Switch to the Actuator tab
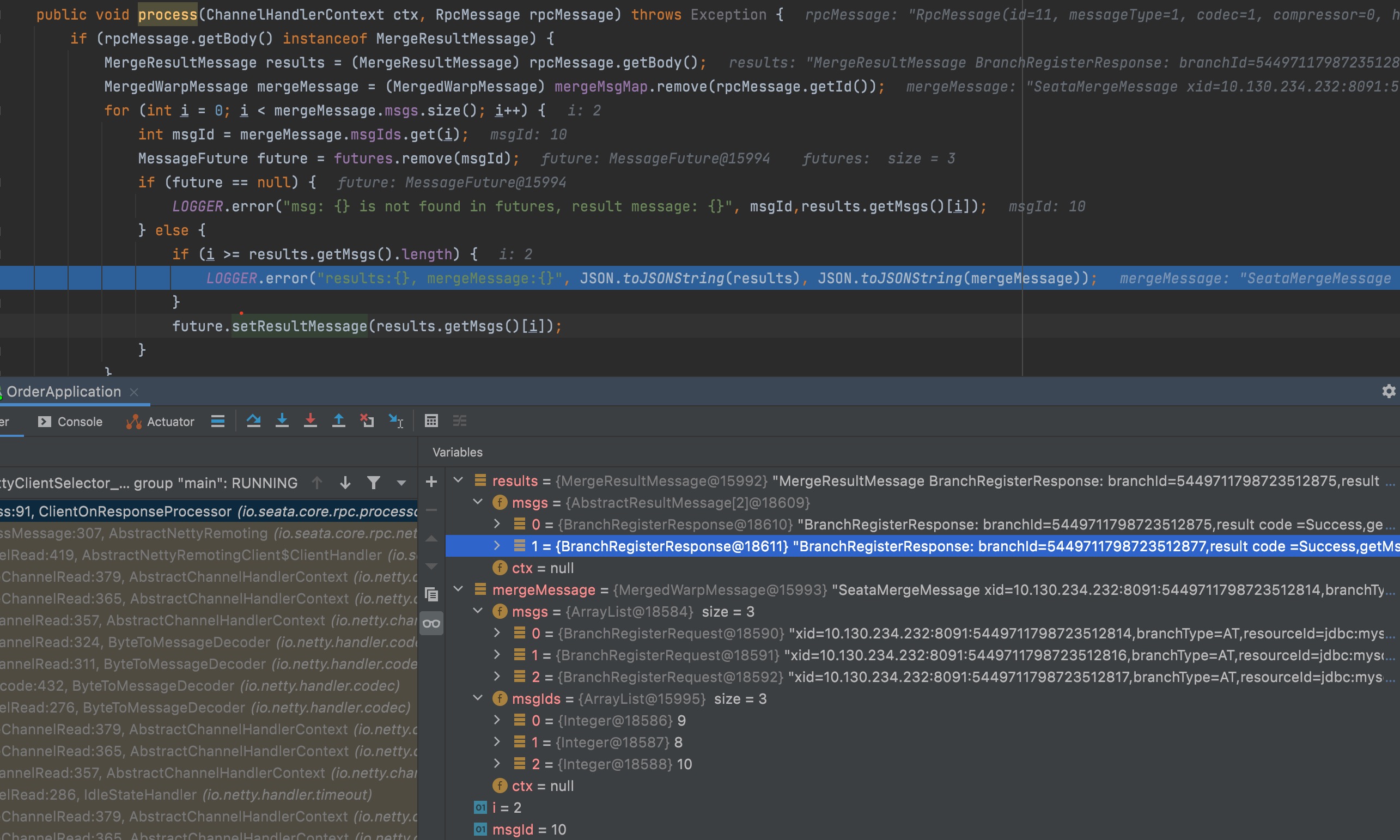This screenshot has height=840, width=1400. coord(160,421)
